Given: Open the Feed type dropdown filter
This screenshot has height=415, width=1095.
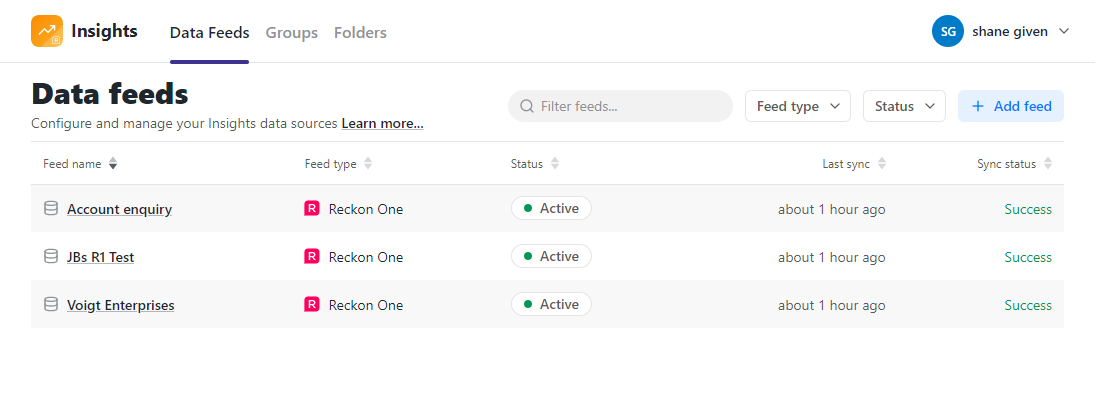Looking at the screenshot, I should (798, 106).
